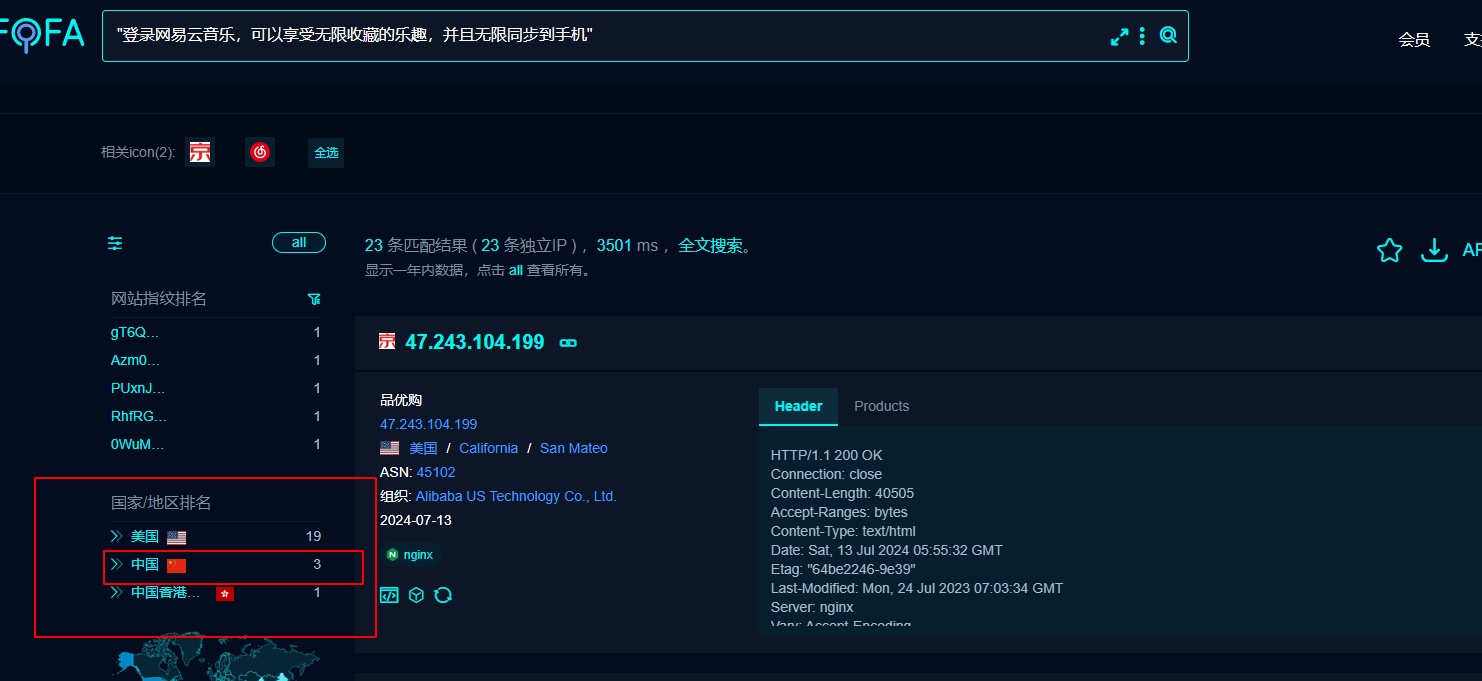This screenshot has height=681, width=1482.
Task: Click the Content-Length: 40505 header line
Action: click(842, 493)
